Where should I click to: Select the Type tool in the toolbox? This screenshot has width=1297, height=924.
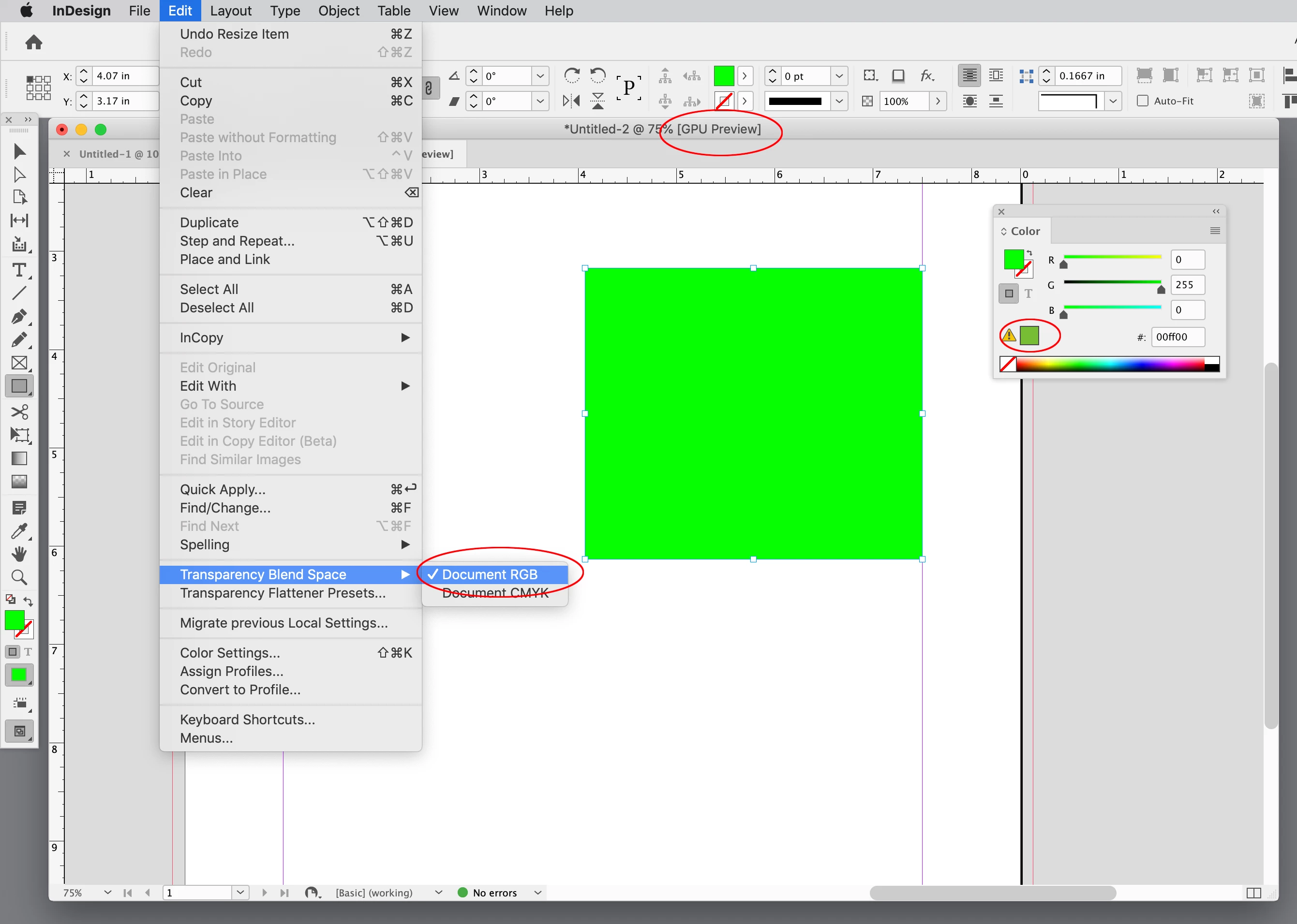point(19,270)
